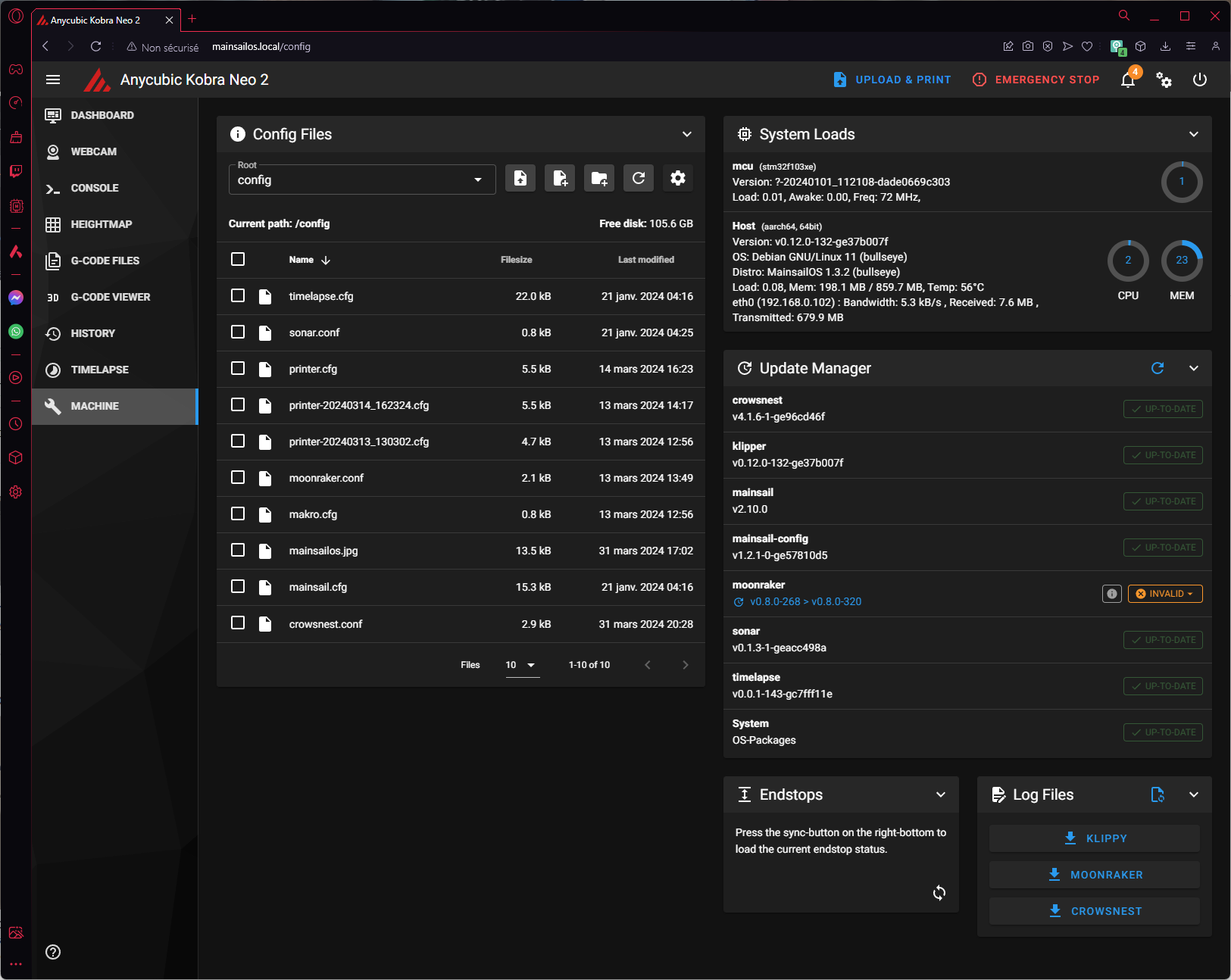Download the Moonraker log
This screenshot has height=980, width=1231.
tap(1095, 875)
